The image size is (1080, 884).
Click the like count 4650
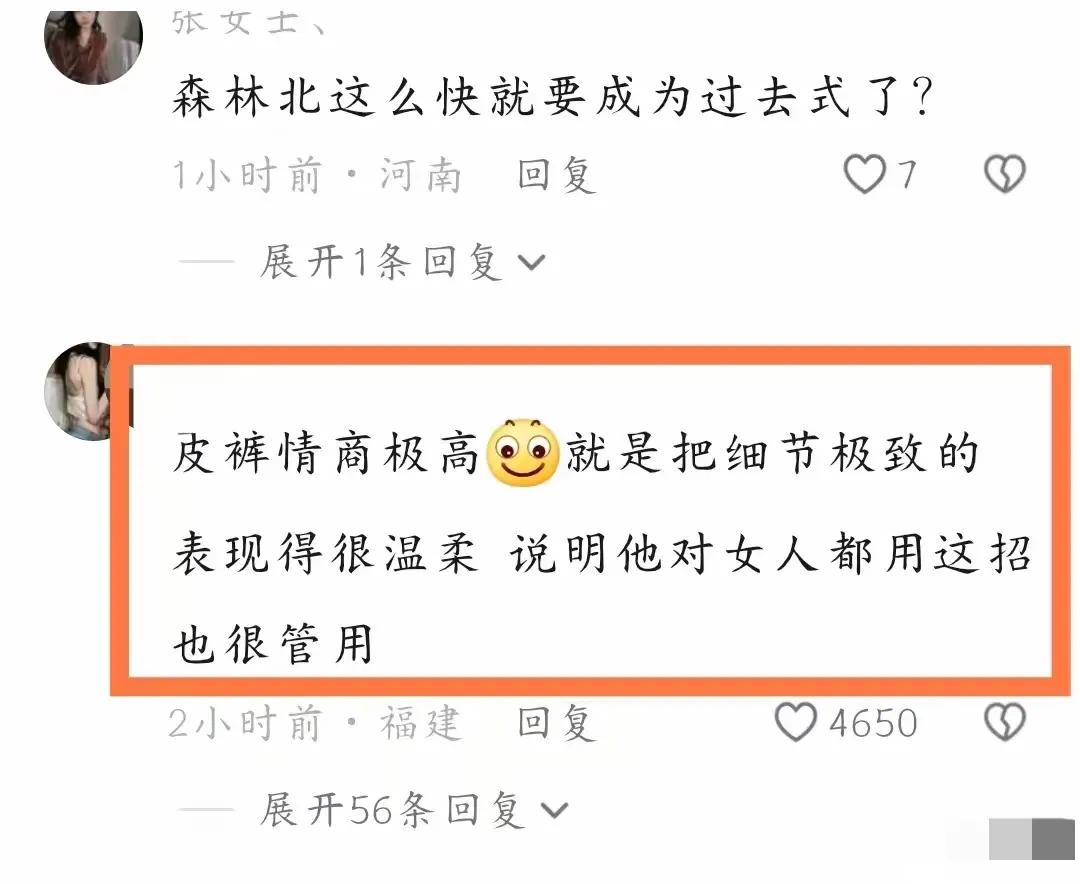pyautogui.click(x=873, y=723)
